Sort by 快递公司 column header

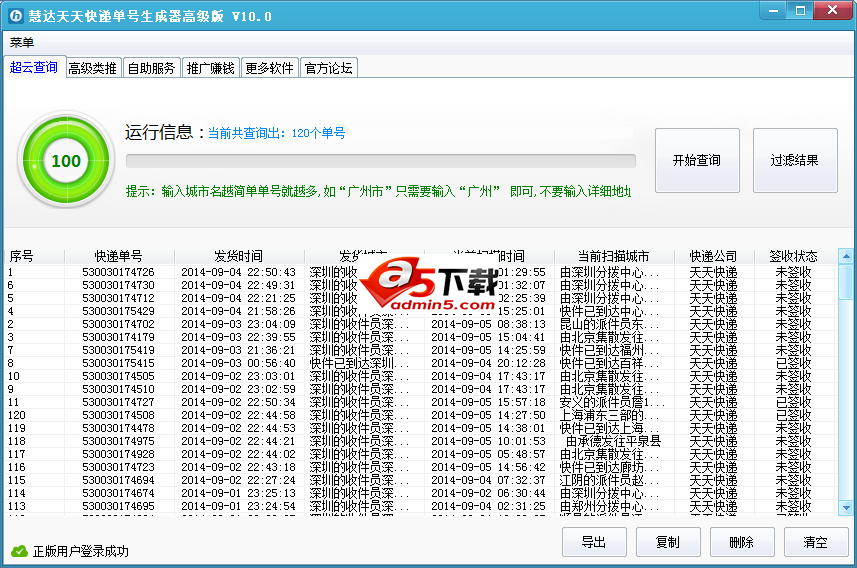pos(713,256)
